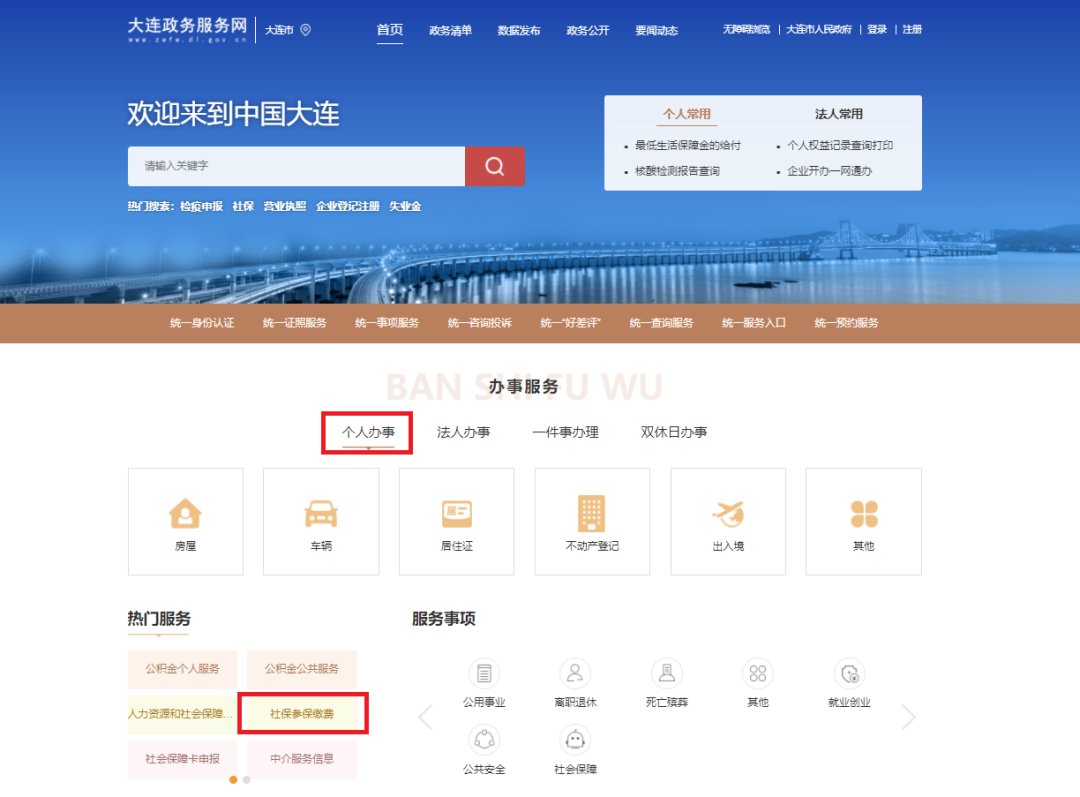Open 企业开办一网通办 link

(x=829, y=171)
